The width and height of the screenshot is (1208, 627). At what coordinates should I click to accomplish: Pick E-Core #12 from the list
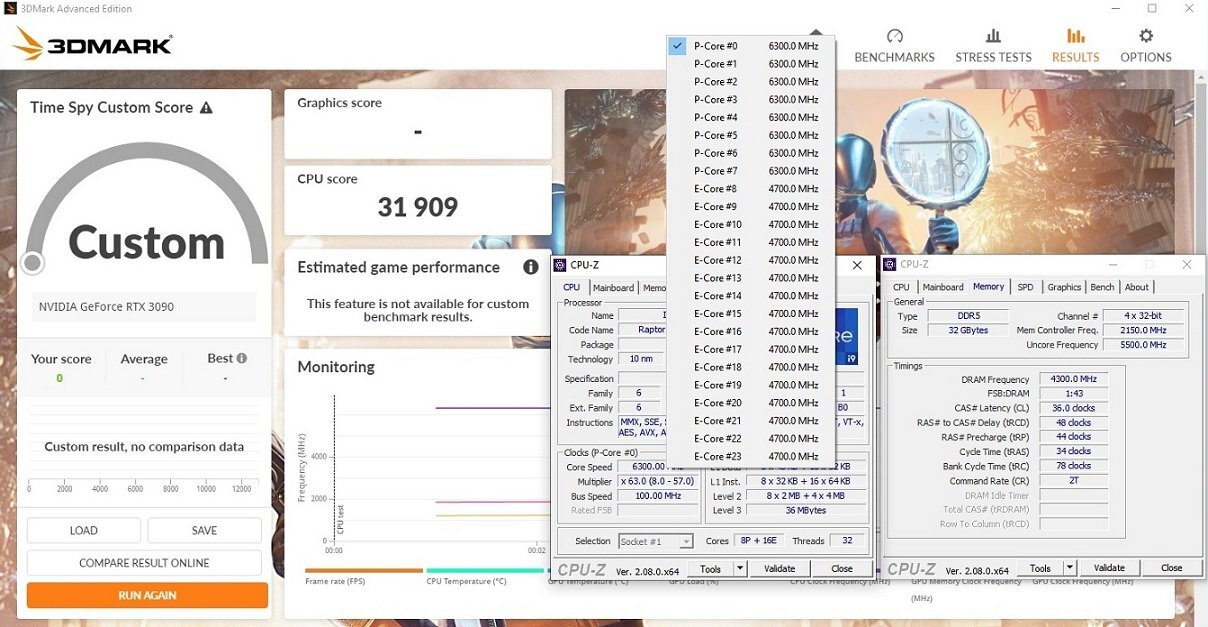pos(751,260)
